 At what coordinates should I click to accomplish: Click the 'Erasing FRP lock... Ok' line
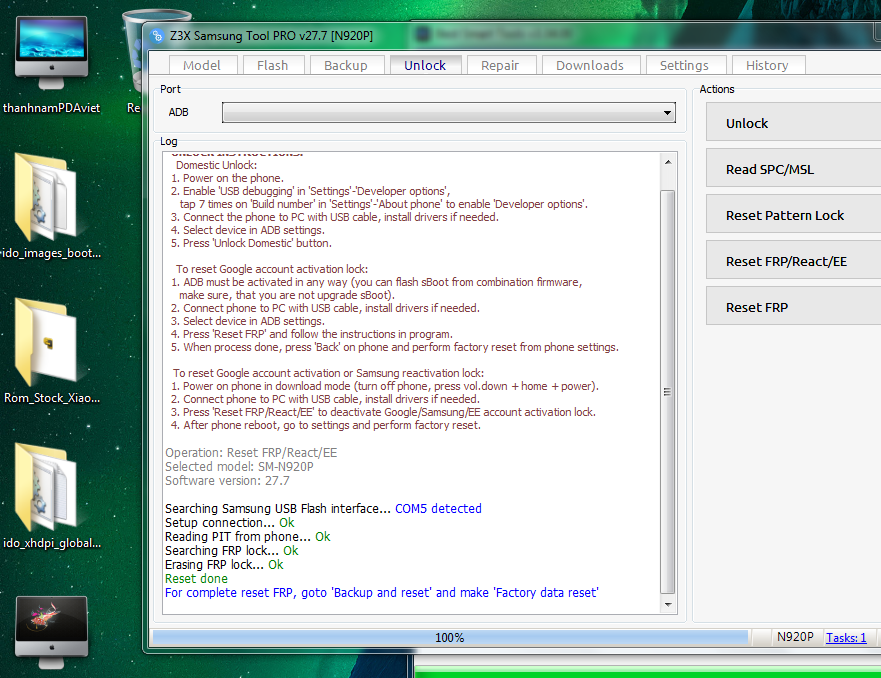coord(224,565)
